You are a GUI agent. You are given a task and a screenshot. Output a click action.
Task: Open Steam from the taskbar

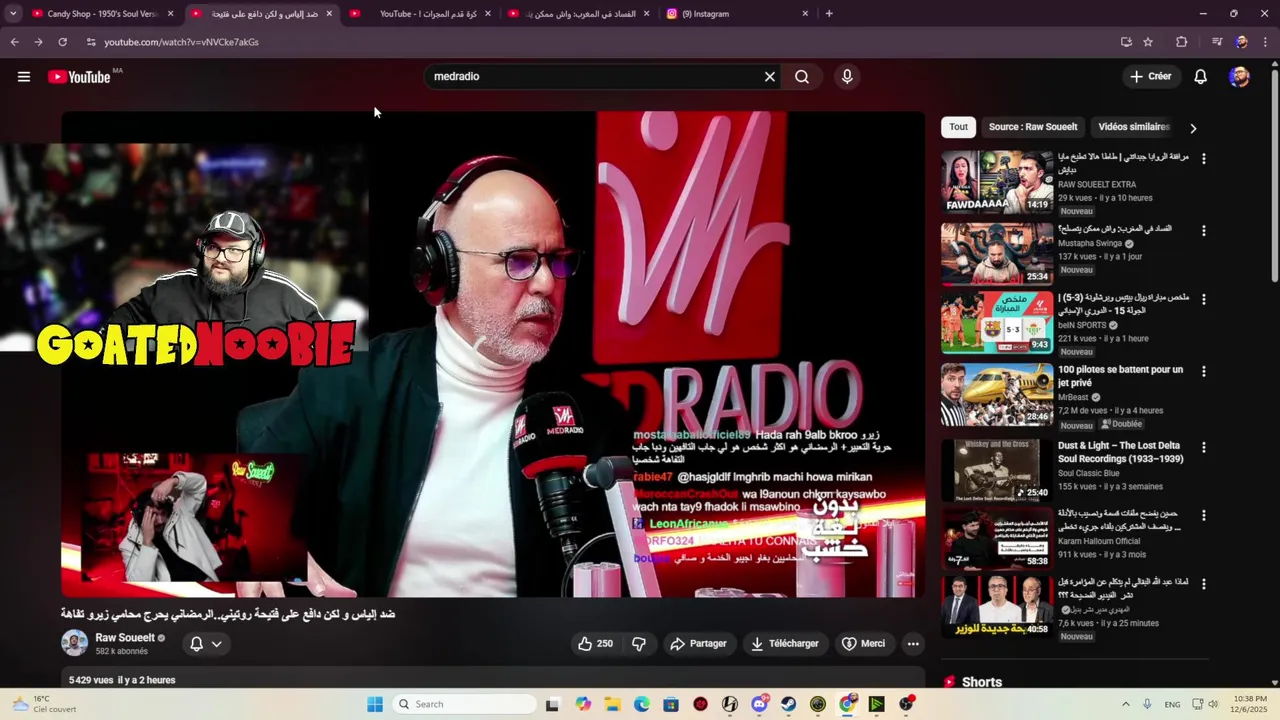789,704
